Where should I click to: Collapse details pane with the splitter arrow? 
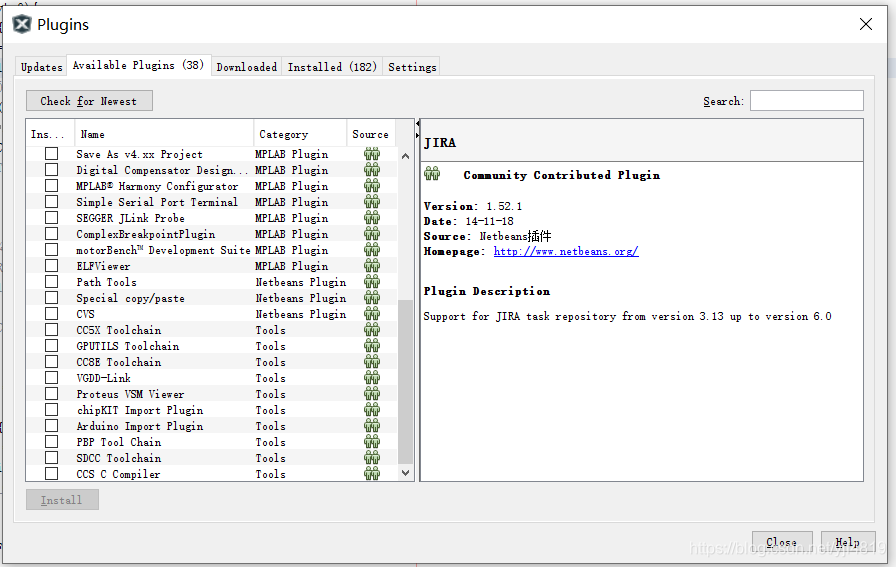(417, 135)
